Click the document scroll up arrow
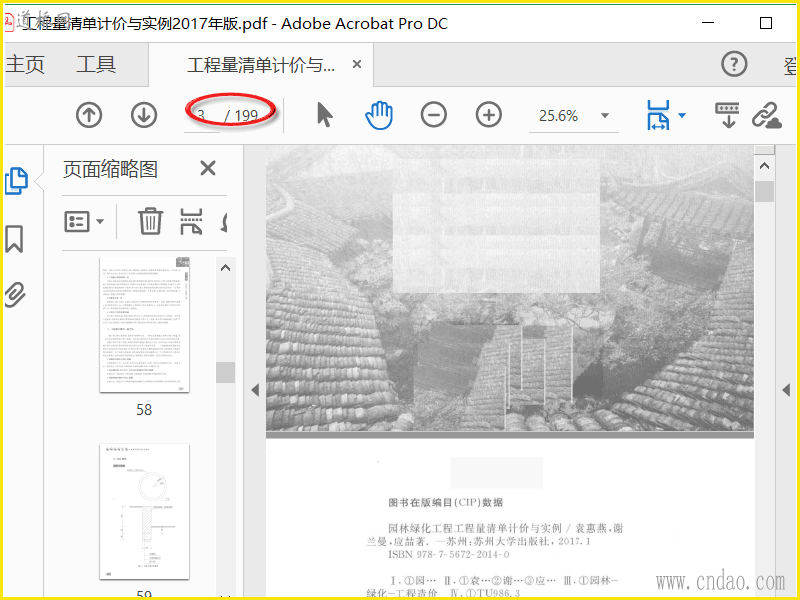Viewport: 800px width, 600px height. click(x=764, y=166)
